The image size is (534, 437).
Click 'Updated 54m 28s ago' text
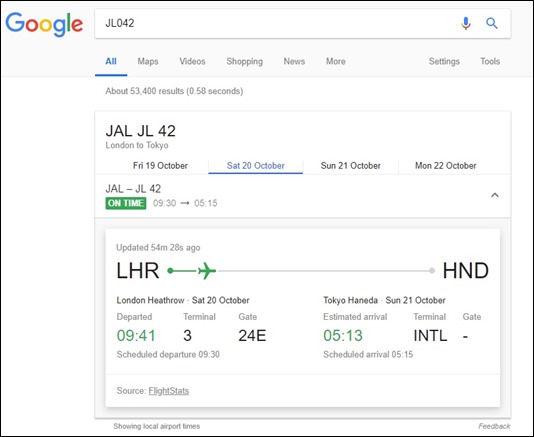point(158,248)
